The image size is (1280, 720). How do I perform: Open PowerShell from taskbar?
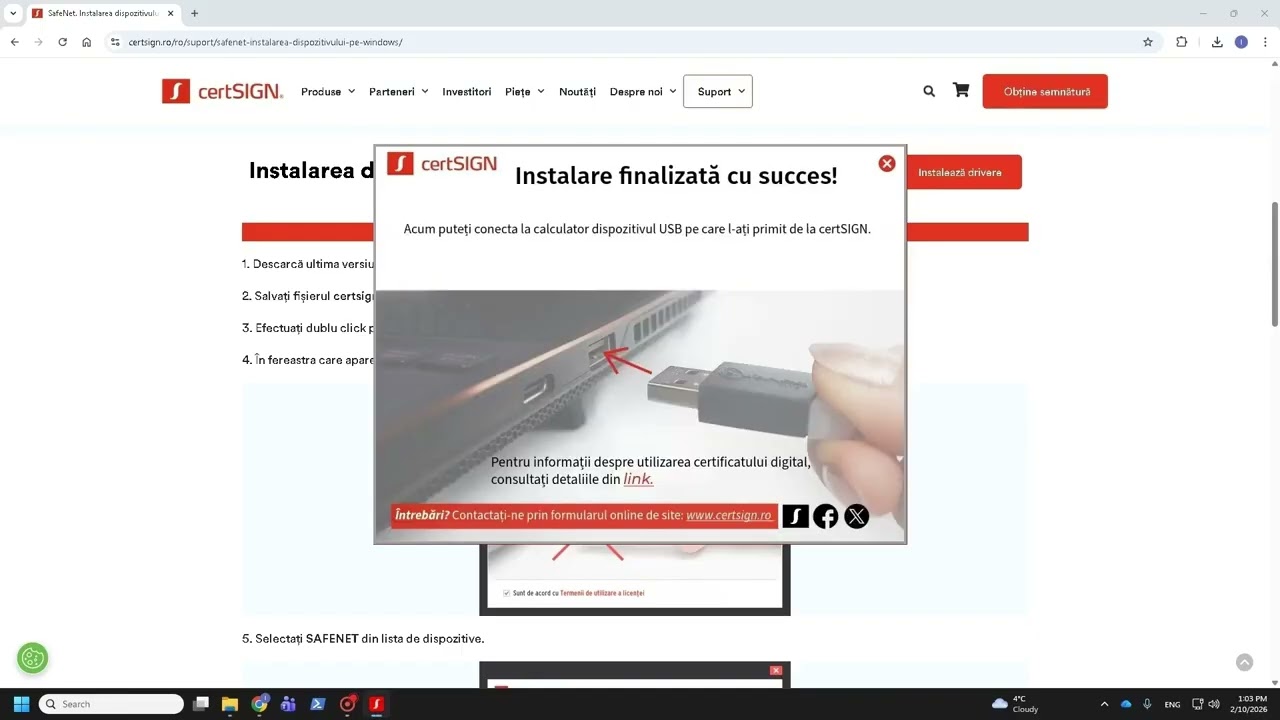(x=318, y=704)
